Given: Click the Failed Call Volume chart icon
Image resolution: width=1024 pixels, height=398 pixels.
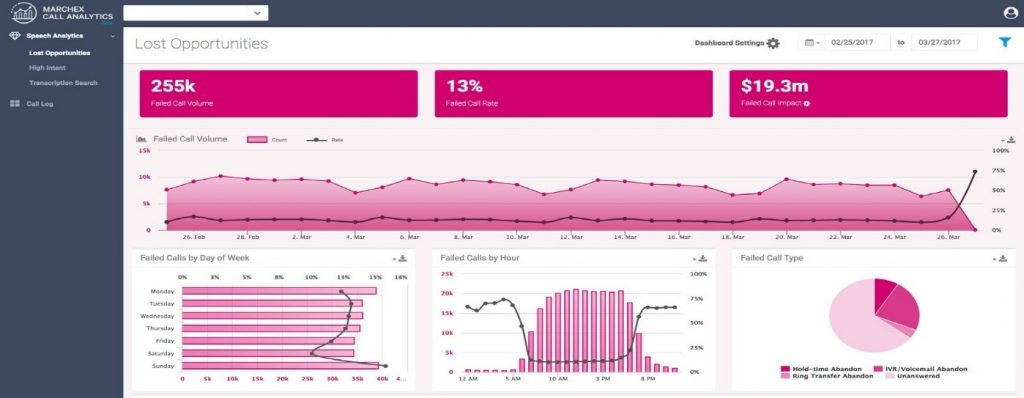Looking at the screenshot, I should [x=141, y=139].
